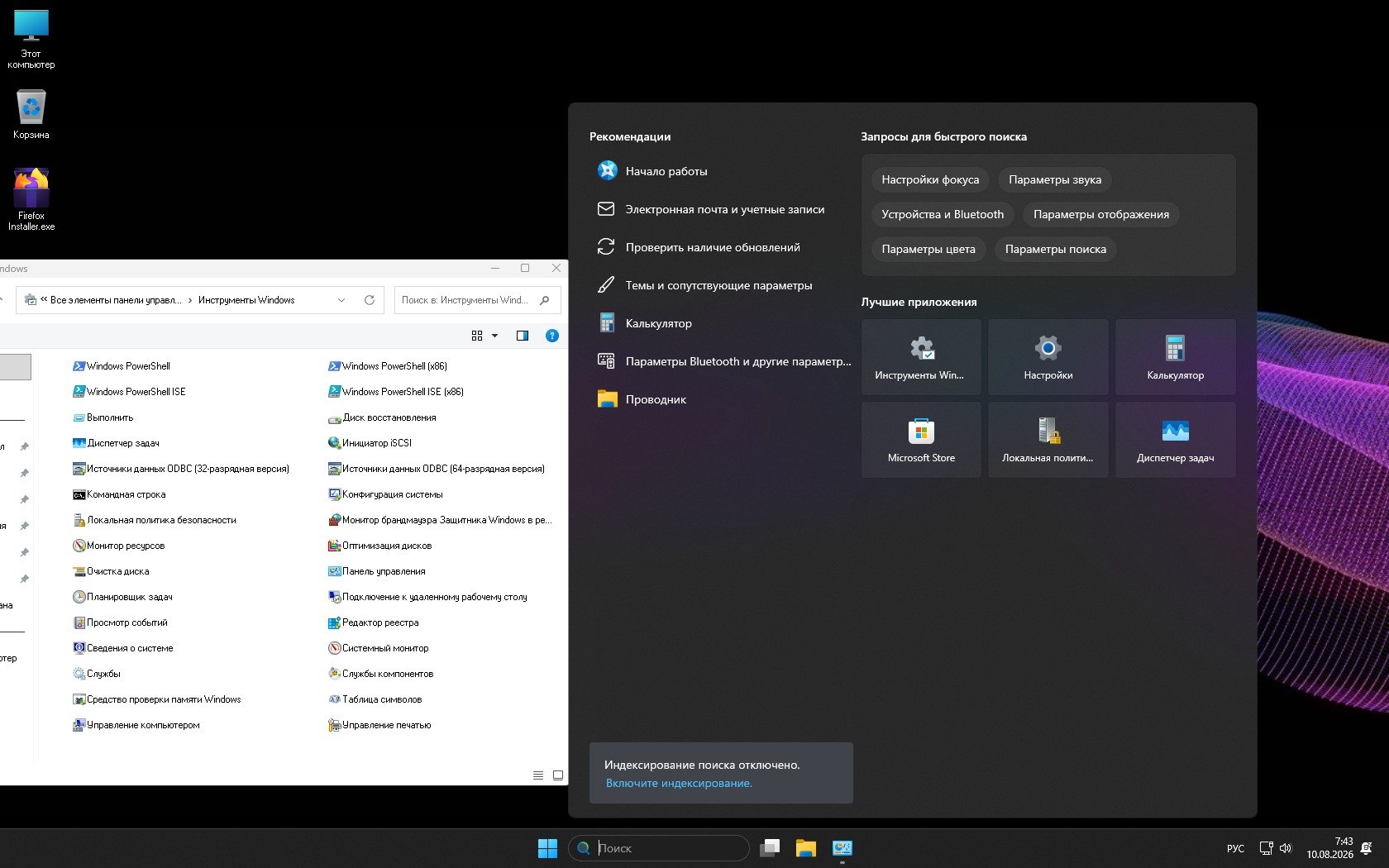Click the volume icon in system tray

point(1286,848)
